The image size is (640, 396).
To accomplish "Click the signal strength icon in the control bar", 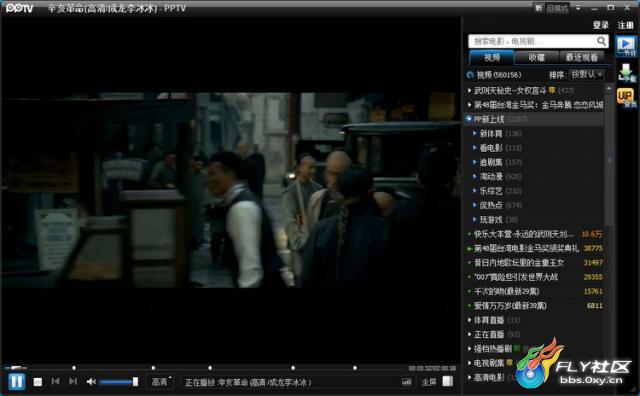I will click(x=407, y=382).
